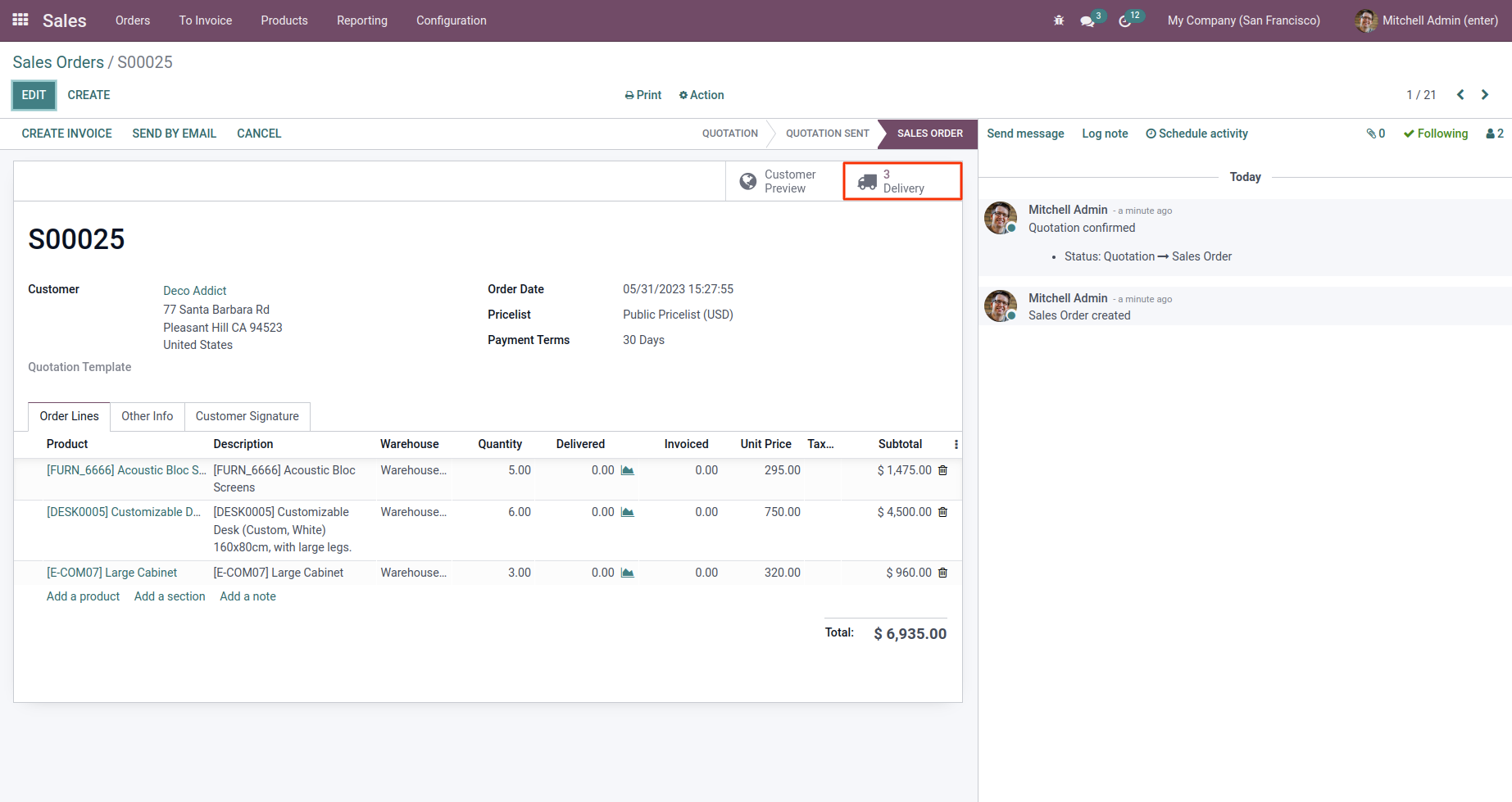
Task: Open the Delivery truck smart button
Action: 902,181
